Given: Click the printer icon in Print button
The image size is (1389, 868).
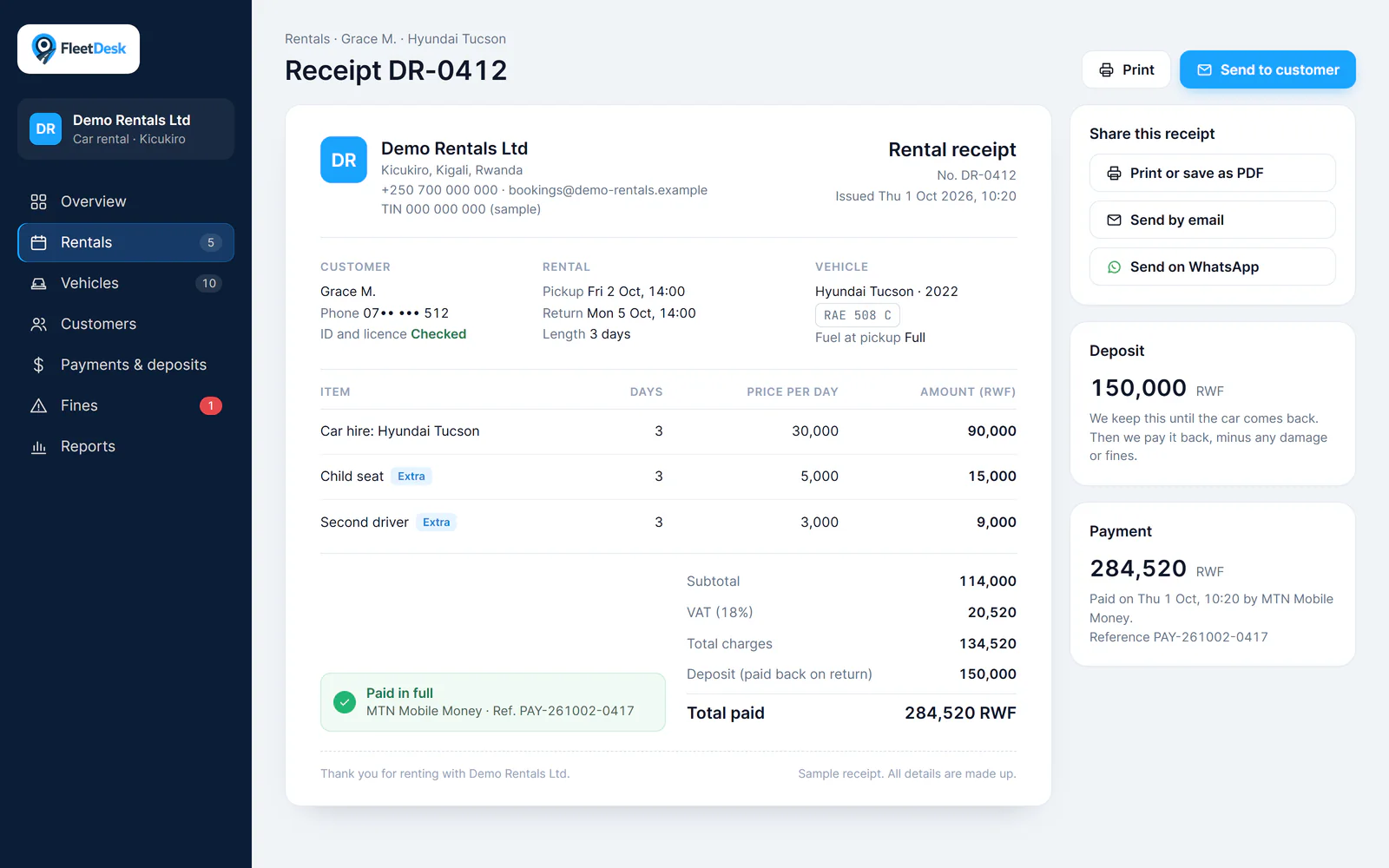Looking at the screenshot, I should pos(1106,69).
